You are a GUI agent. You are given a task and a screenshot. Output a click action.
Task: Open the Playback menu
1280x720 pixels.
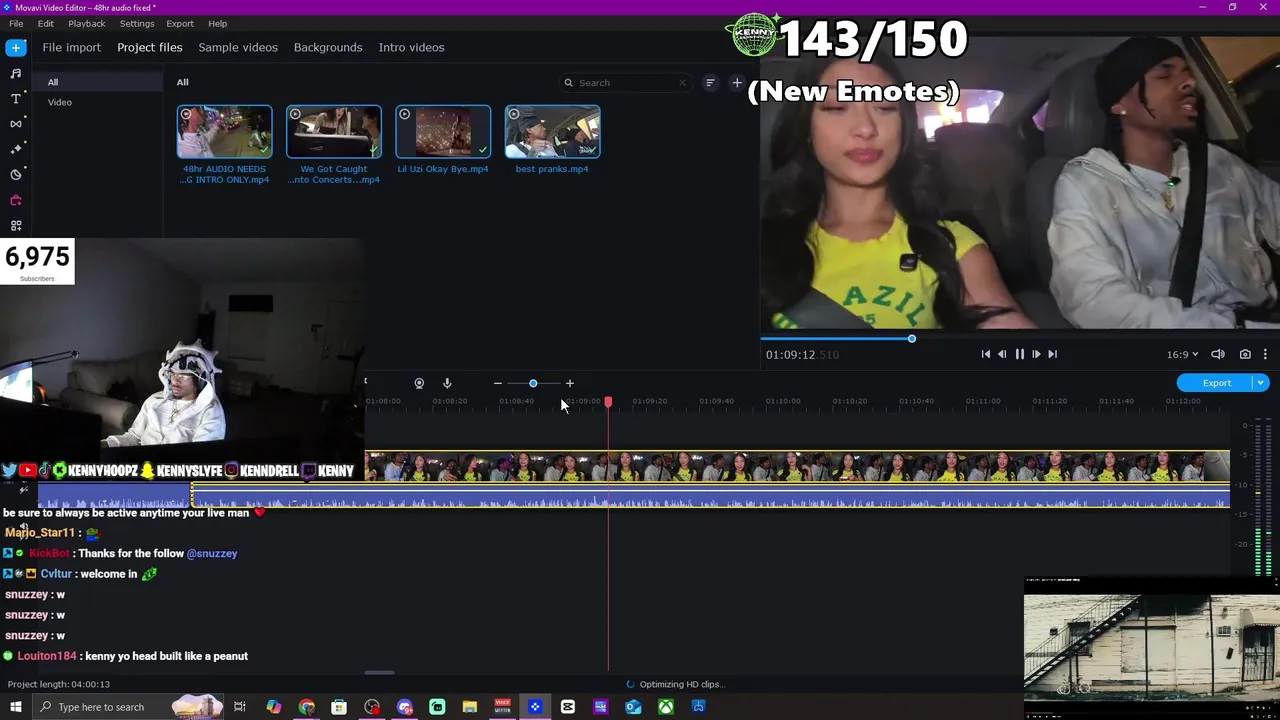click(87, 23)
